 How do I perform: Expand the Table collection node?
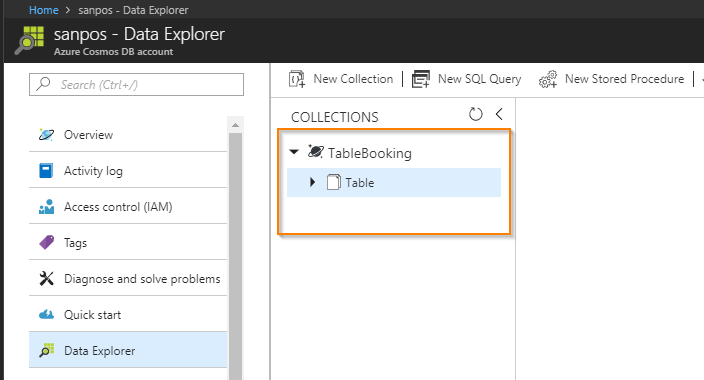click(312, 182)
